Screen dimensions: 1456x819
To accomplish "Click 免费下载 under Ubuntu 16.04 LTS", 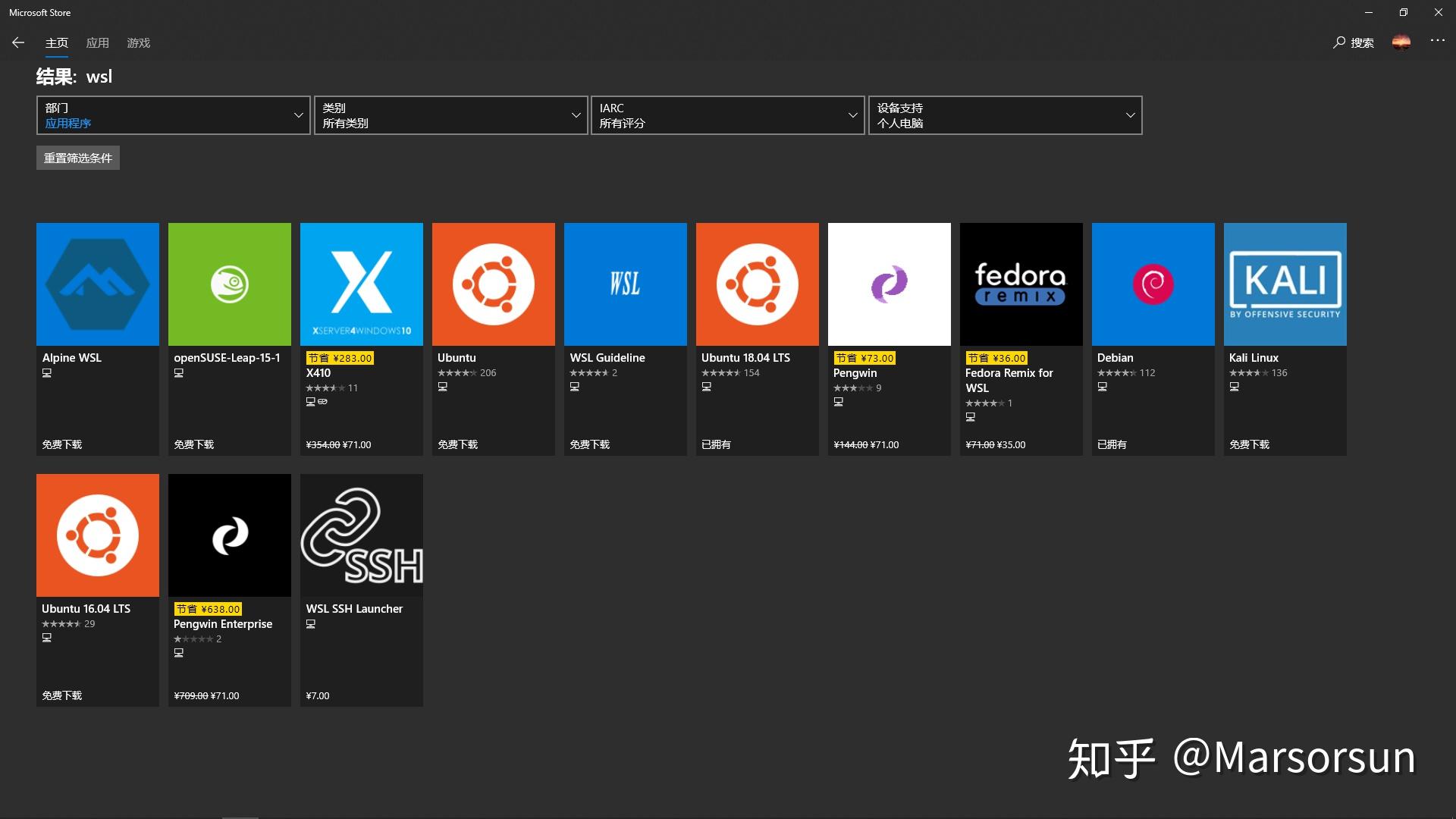I will coord(62,695).
